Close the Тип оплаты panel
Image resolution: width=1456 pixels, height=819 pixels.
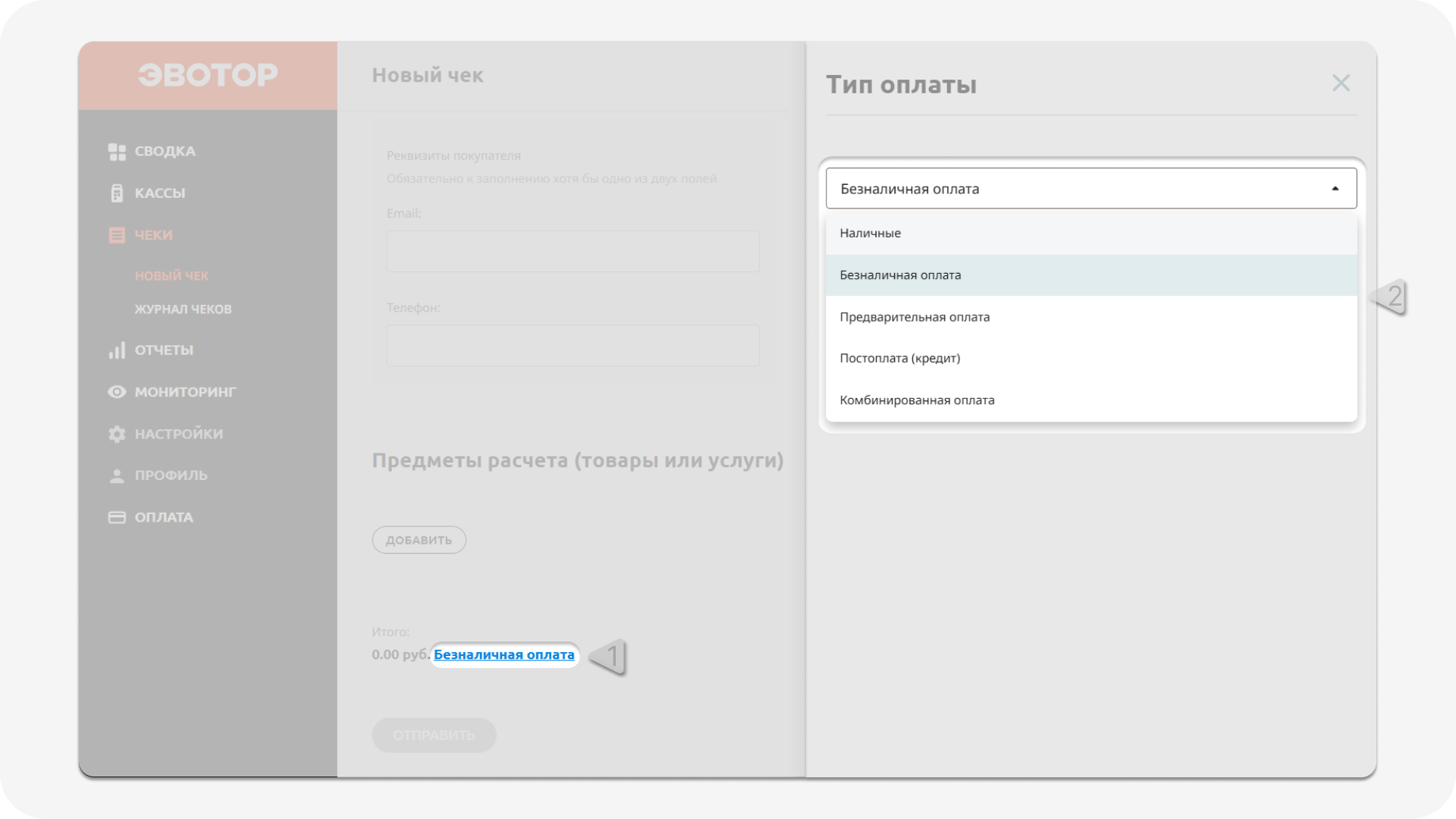(x=1341, y=83)
